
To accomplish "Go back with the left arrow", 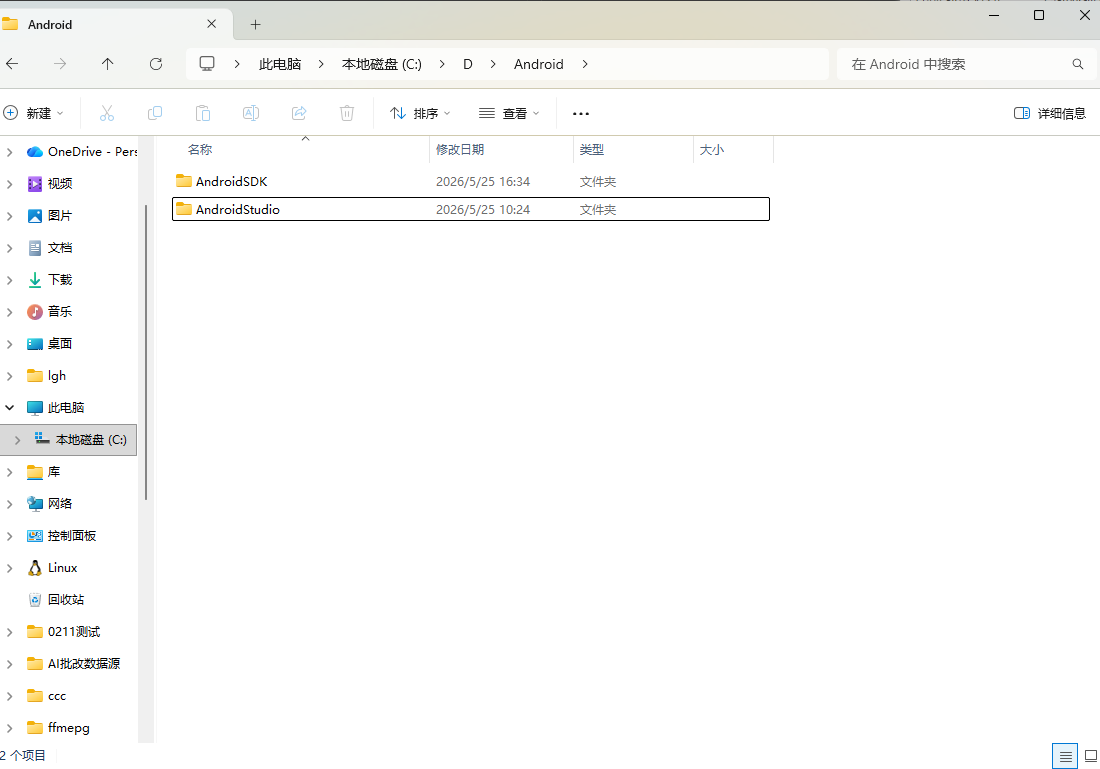I will tap(12, 64).
